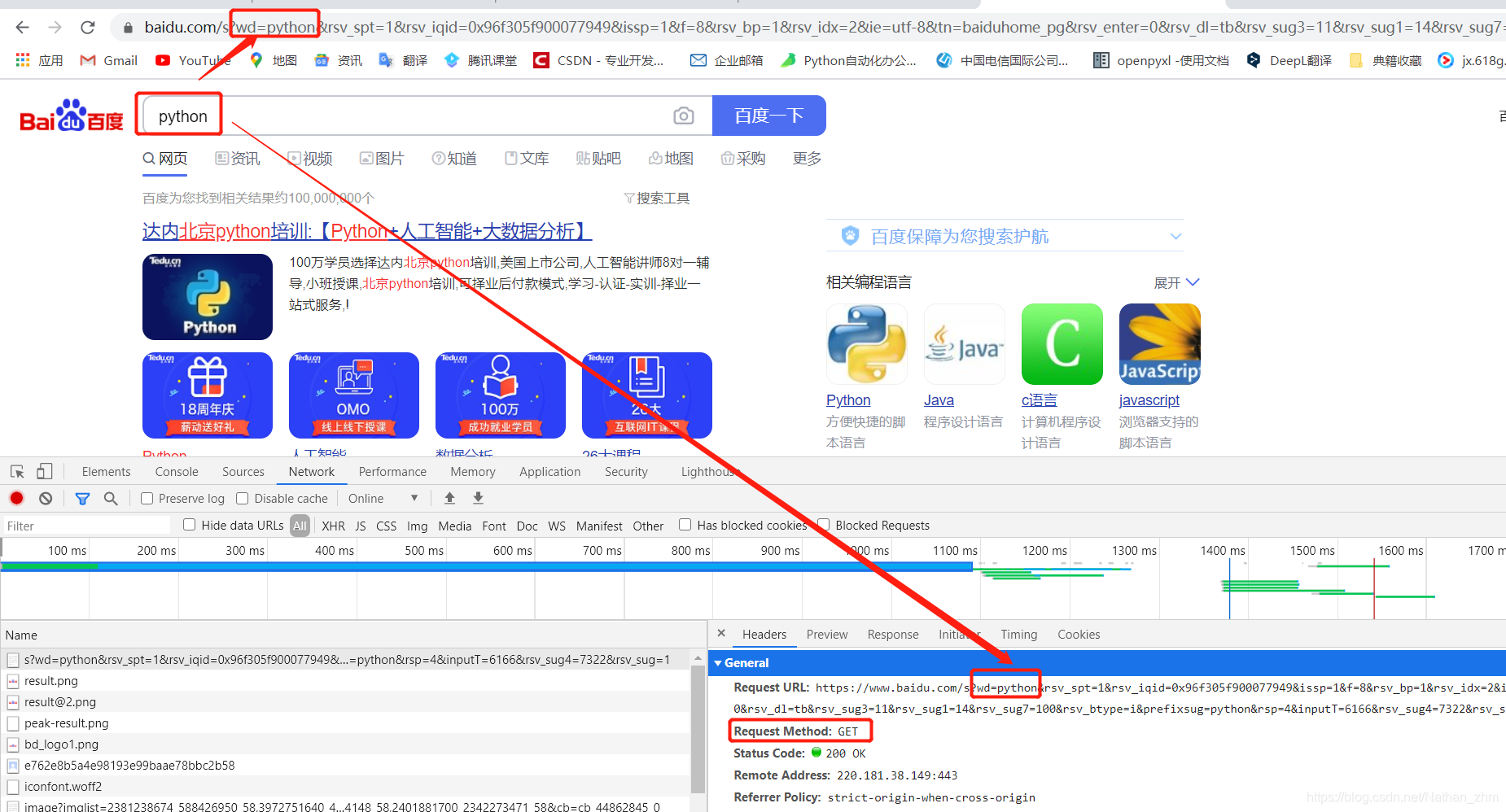Select the 图片 search category
The width and height of the screenshot is (1506, 812).
pyautogui.click(x=382, y=158)
